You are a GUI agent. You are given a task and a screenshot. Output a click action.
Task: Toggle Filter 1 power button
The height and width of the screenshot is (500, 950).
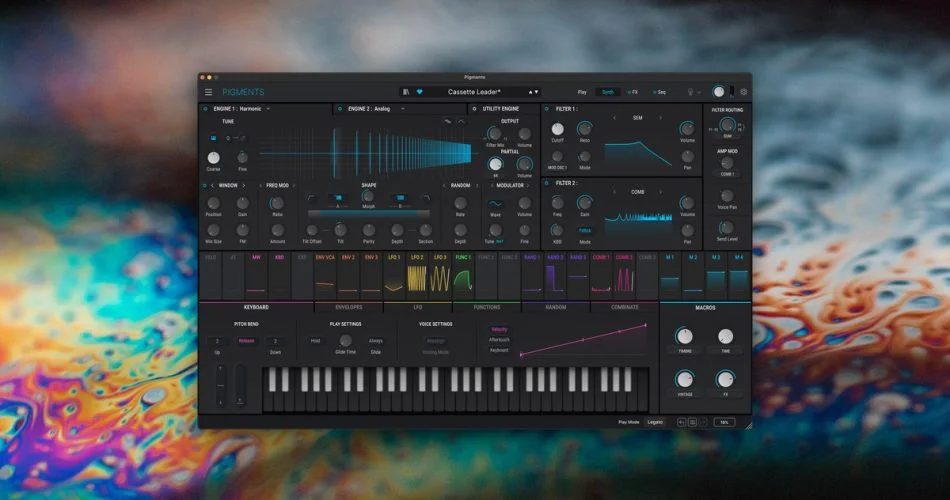point(546,109)
